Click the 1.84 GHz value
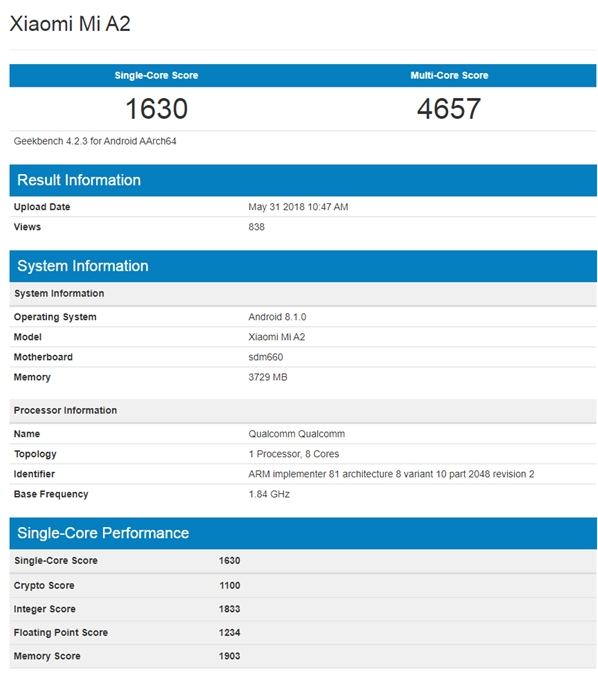The image size is (598, 679). coord(269,494)
